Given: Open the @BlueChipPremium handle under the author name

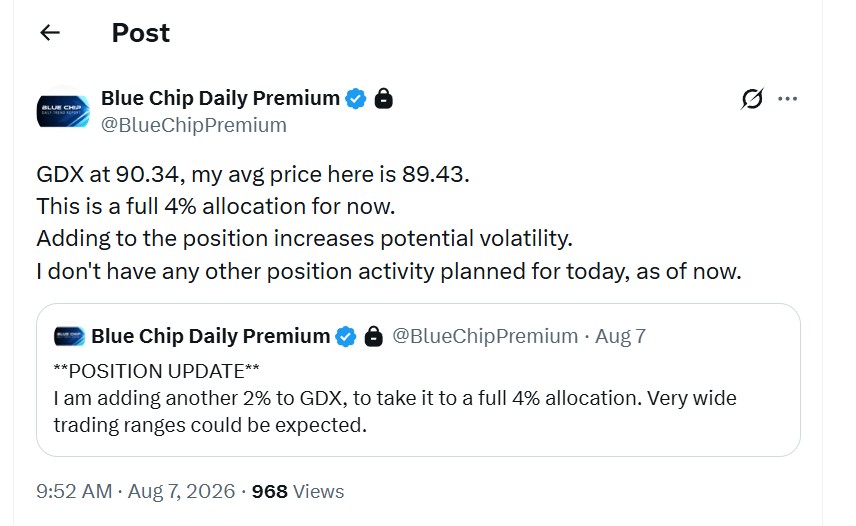Looking at the screenshot, I should tap(194, 125).
